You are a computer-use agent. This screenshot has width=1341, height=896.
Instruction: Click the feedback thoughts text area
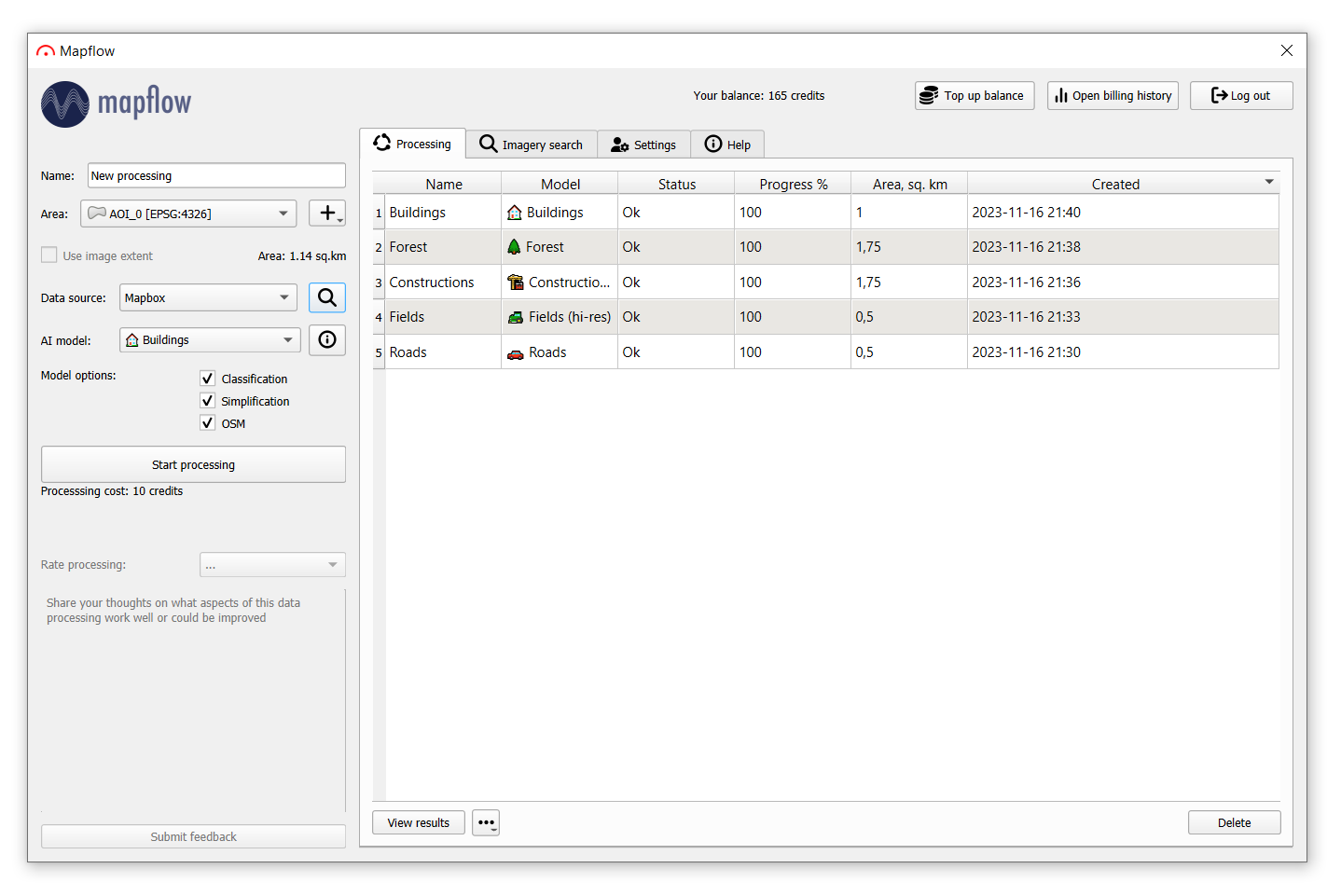click(x=193, y=700)
